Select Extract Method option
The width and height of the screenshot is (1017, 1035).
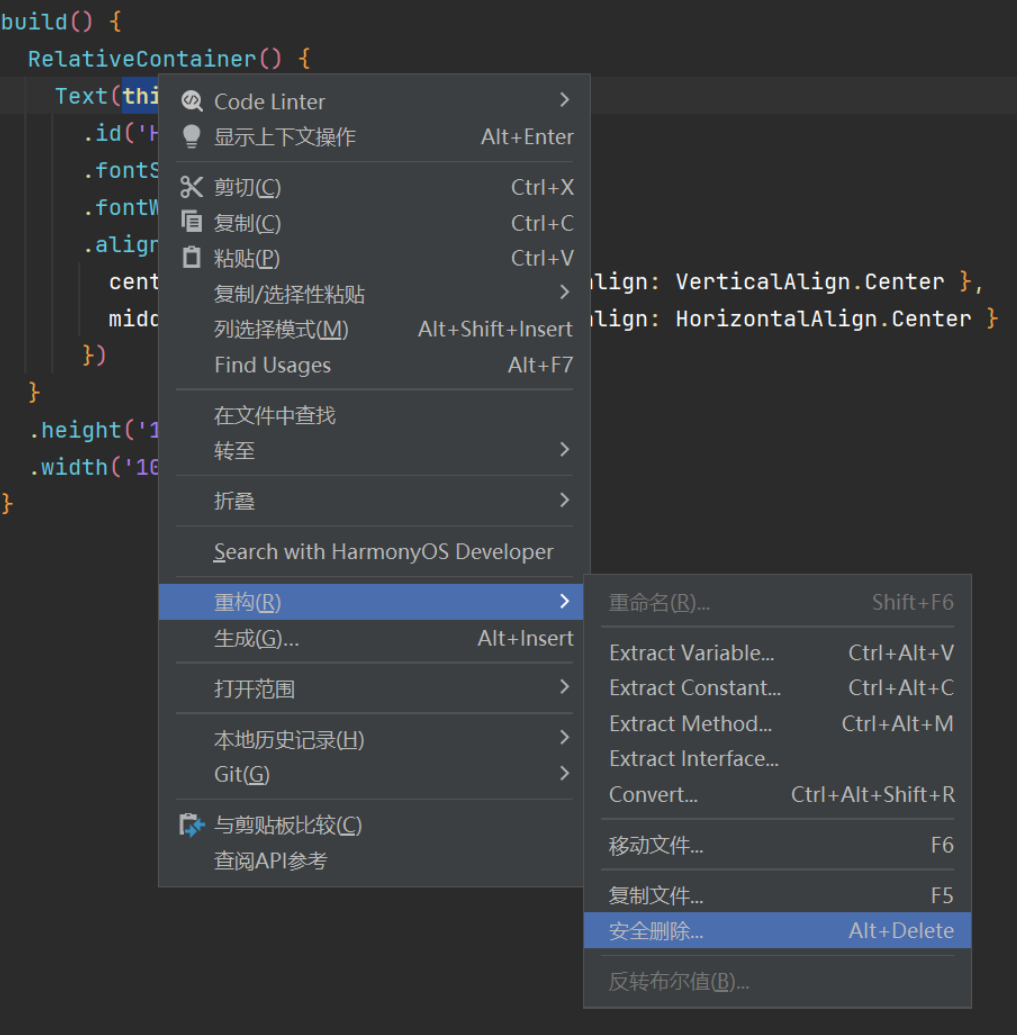690,724
